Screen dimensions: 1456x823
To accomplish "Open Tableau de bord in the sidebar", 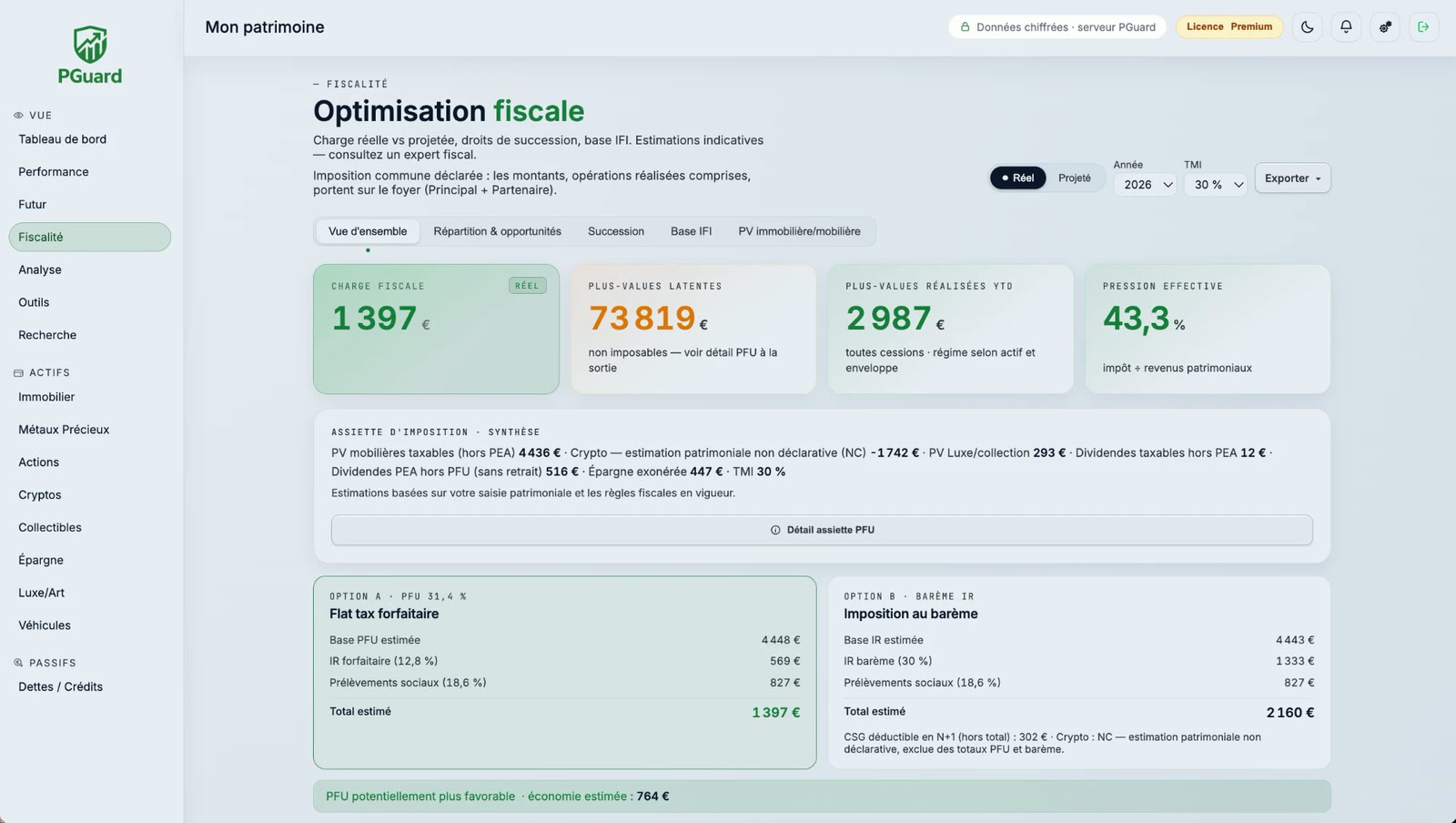I will tap(90, 139).
